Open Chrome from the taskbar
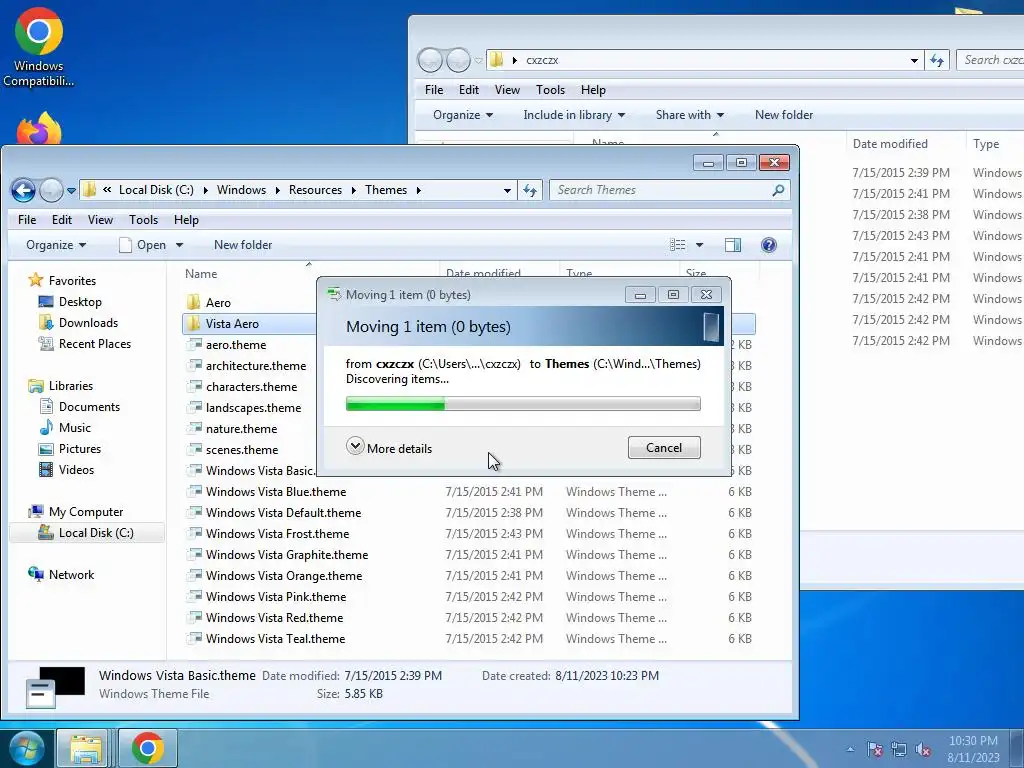Screen dimensions: 1024x768 tap(148, 748)
